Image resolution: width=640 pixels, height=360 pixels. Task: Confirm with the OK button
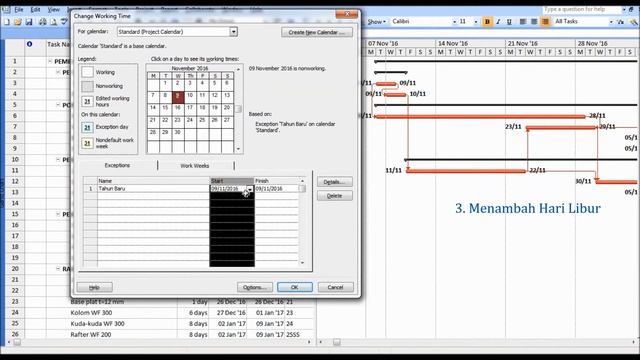point(295,287)
